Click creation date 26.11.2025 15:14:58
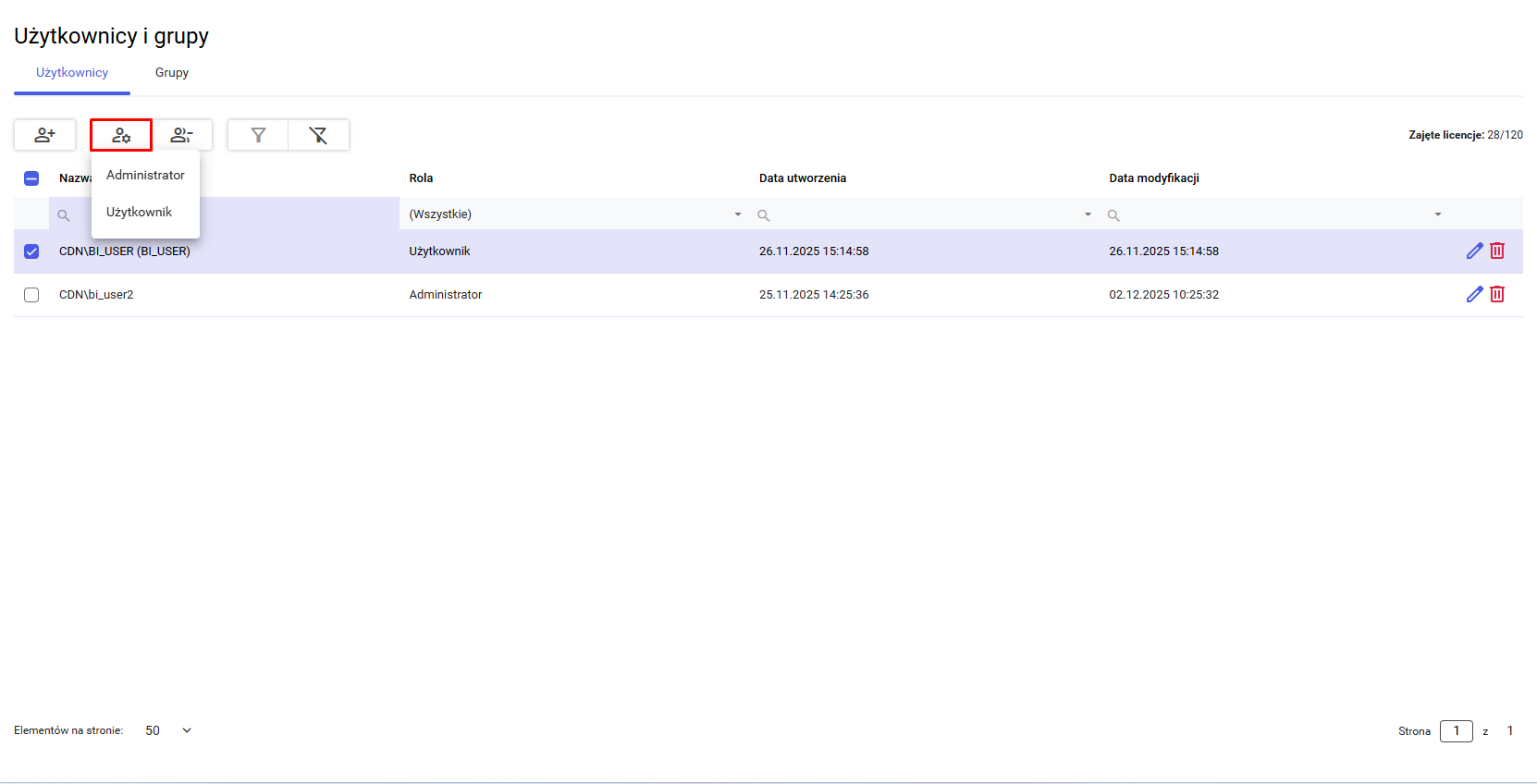The image size is (1537, 784). (x=814, y=251)
